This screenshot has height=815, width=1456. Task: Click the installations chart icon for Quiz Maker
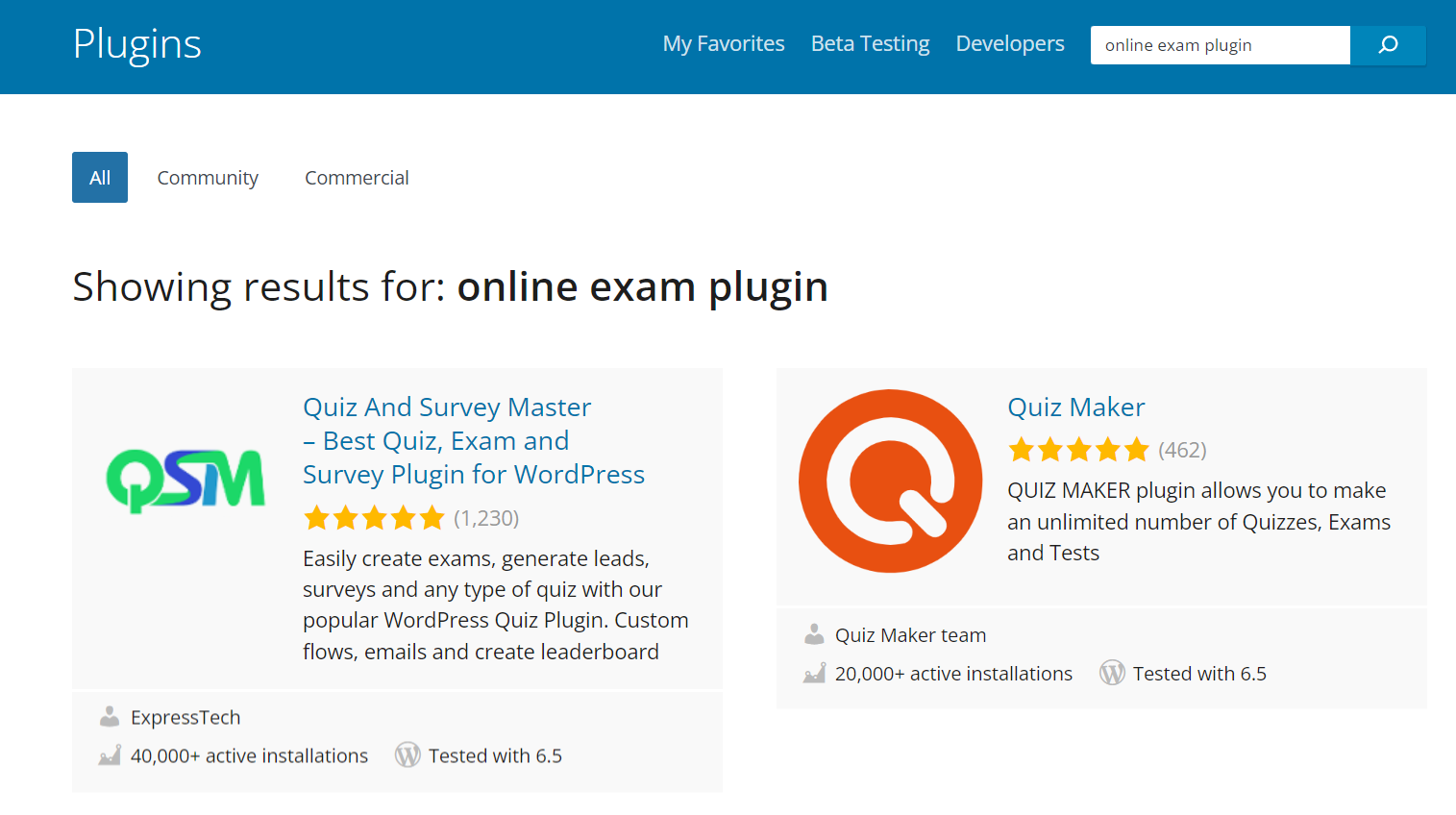coord(814,673)
